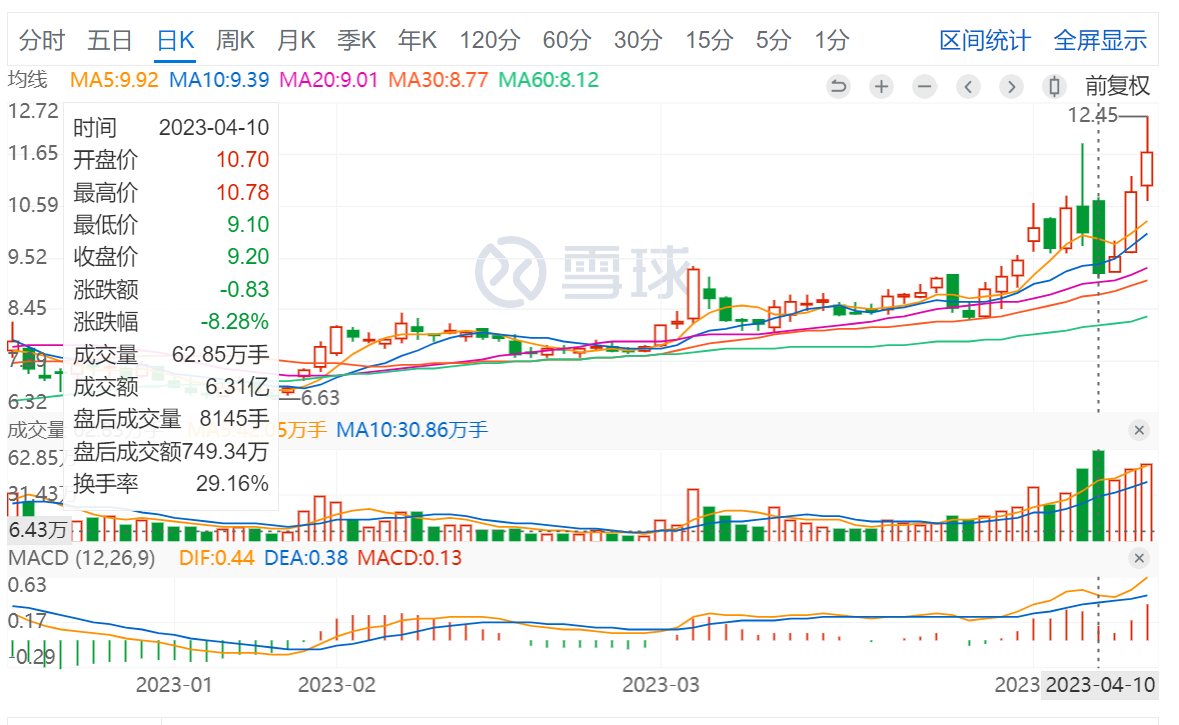Open the 前复权 price adjustment dropdown
Screen dimensions: 1179x725
pos(1117,87)
